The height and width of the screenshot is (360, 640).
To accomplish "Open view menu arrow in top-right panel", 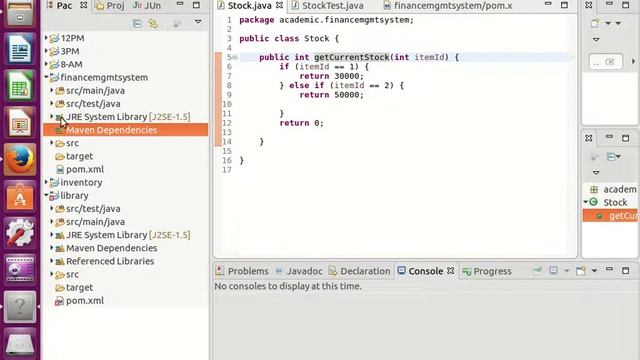I will pyautogui.click(x=596, y=40).
